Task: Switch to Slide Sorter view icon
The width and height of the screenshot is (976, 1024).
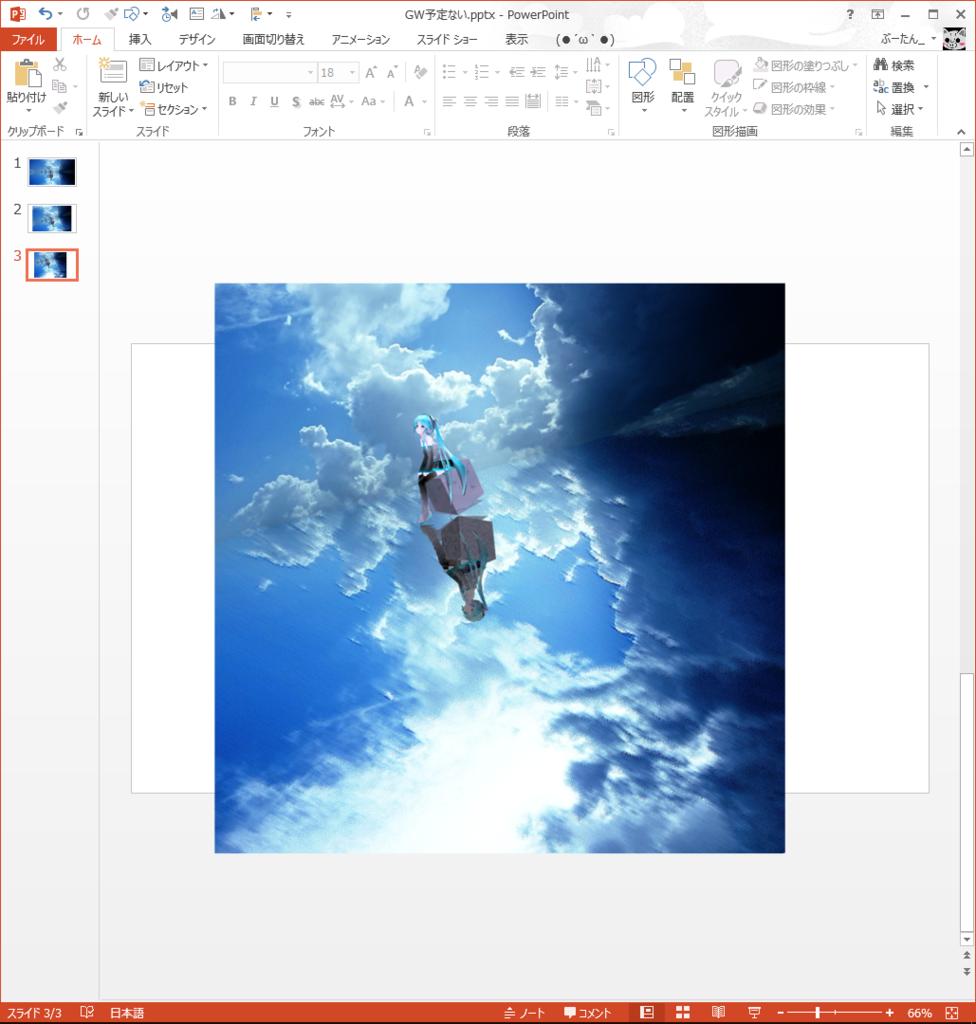Action: pos(683,1012)
